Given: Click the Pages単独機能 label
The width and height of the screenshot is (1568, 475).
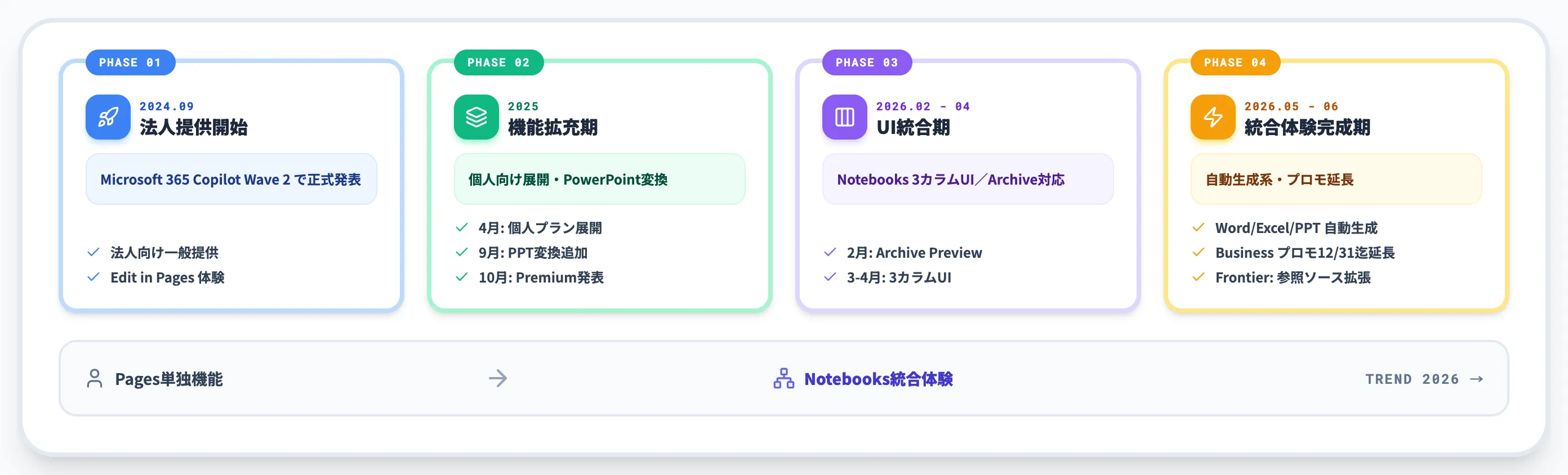Looking at the screenshot, I should [168, 379].
